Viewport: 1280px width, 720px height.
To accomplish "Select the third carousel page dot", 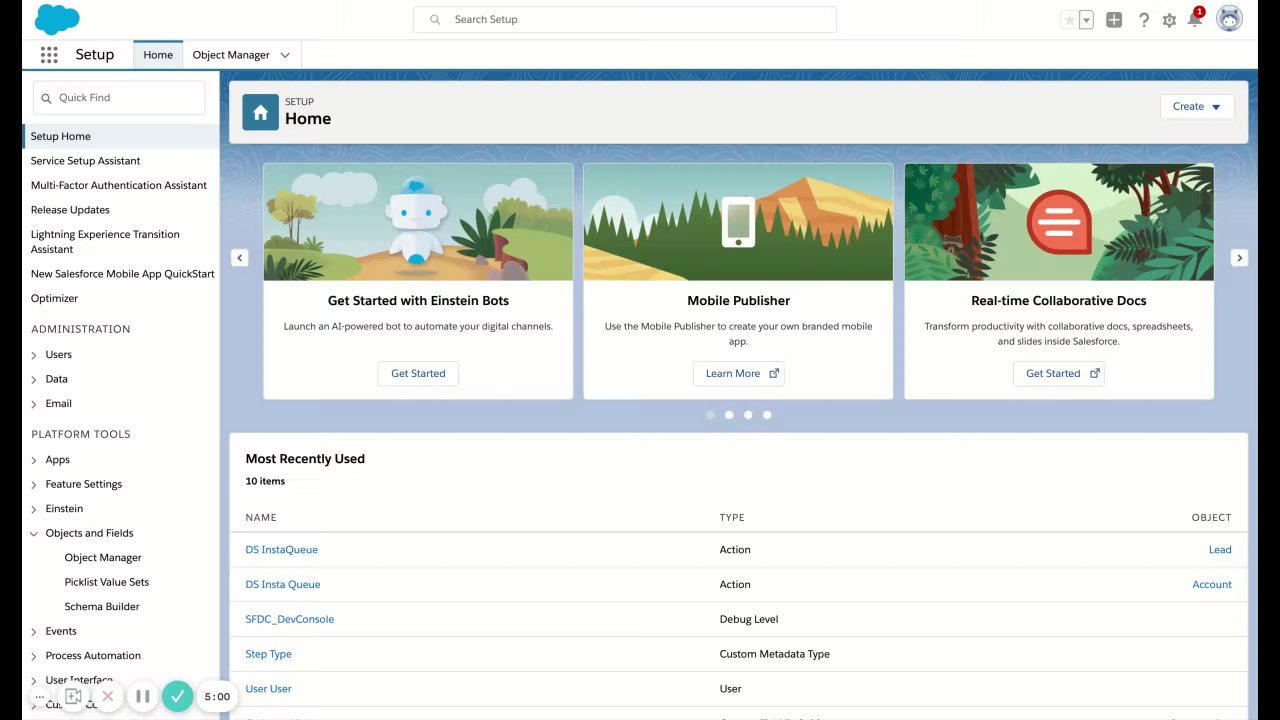I will tap(748, 415).
